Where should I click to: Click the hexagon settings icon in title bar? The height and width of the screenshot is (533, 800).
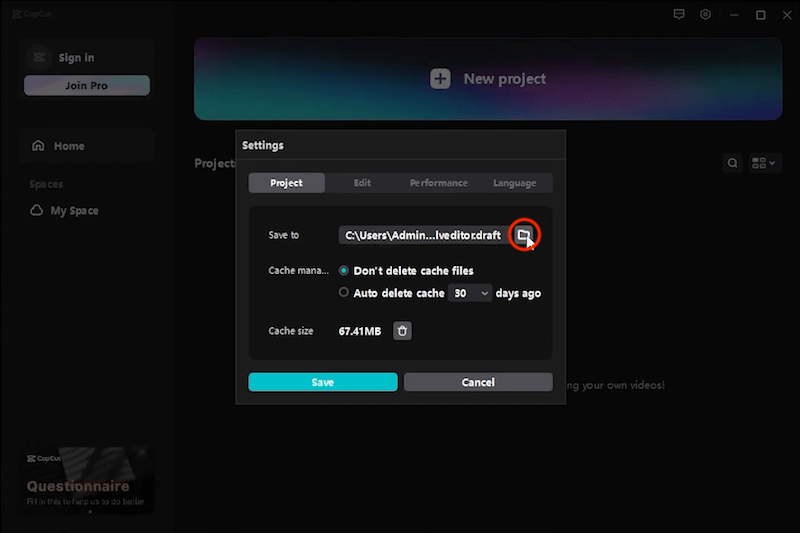(706, 15)
